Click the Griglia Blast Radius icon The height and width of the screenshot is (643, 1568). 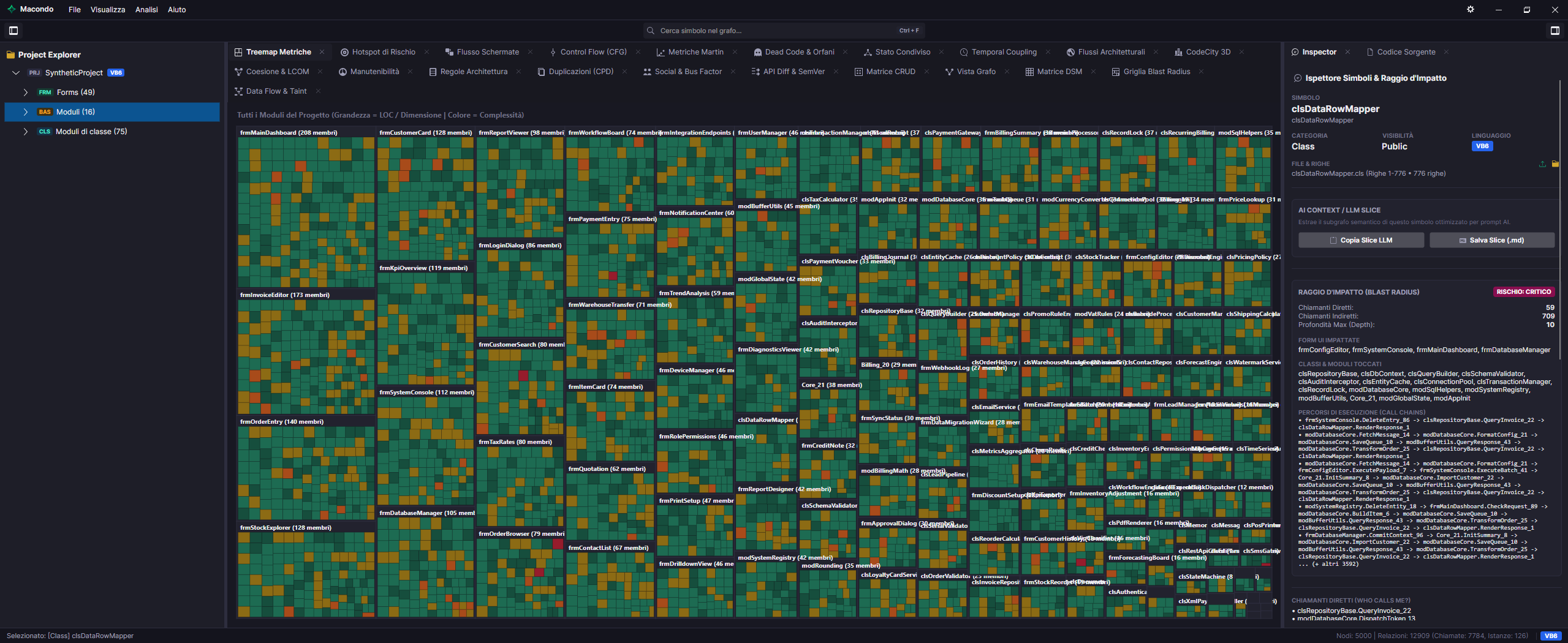coord(1116,72)
